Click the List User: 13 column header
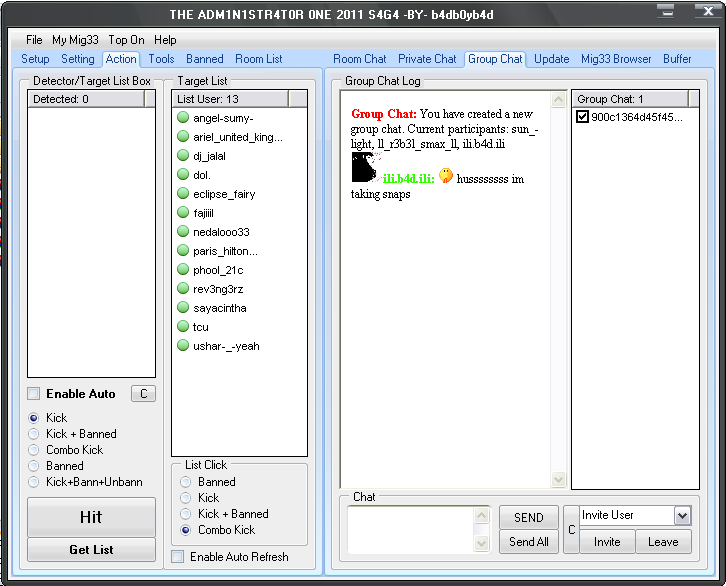 point(230,99)
